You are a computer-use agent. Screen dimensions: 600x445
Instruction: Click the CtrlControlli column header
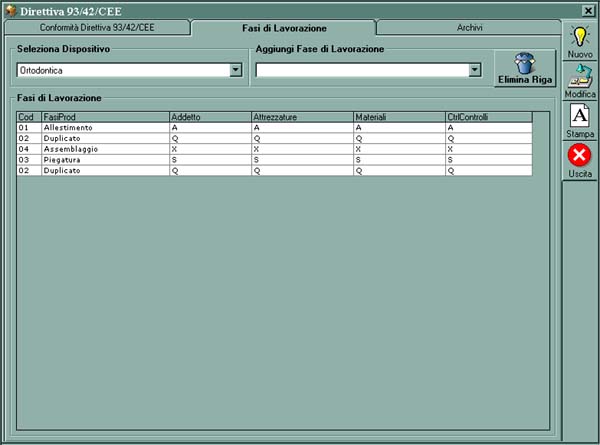coord(489,117)
